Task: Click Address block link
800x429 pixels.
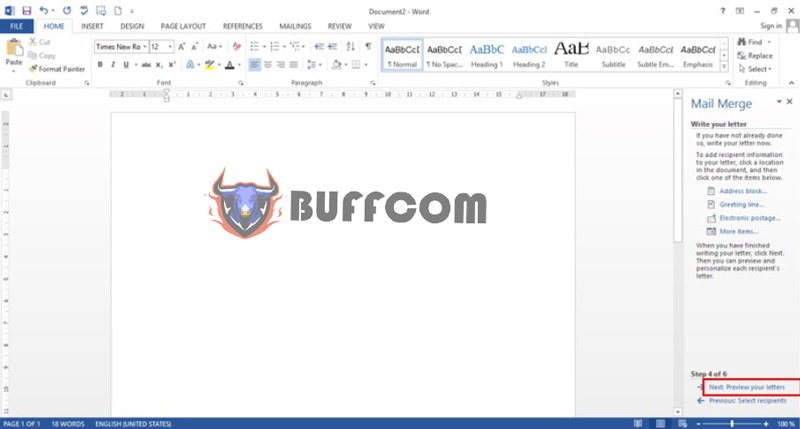Action: pos(743,191)
